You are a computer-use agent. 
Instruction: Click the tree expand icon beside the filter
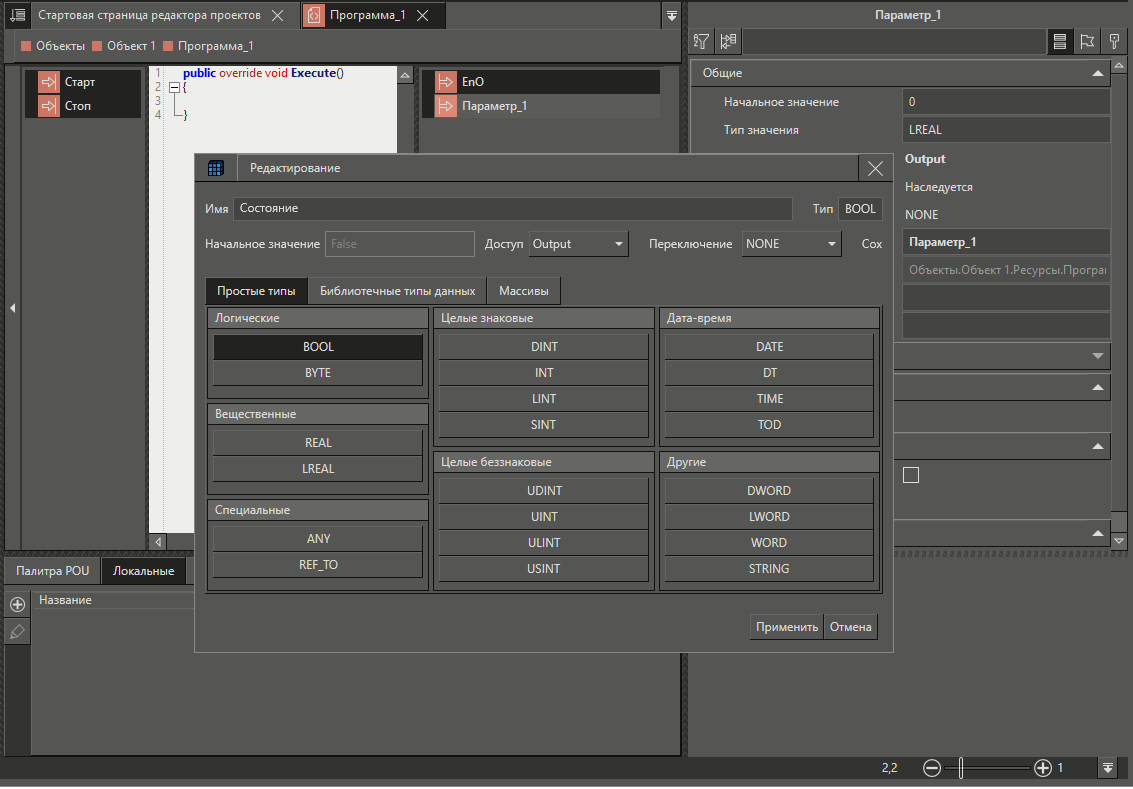pyautogui.click(x=728, y=41)
